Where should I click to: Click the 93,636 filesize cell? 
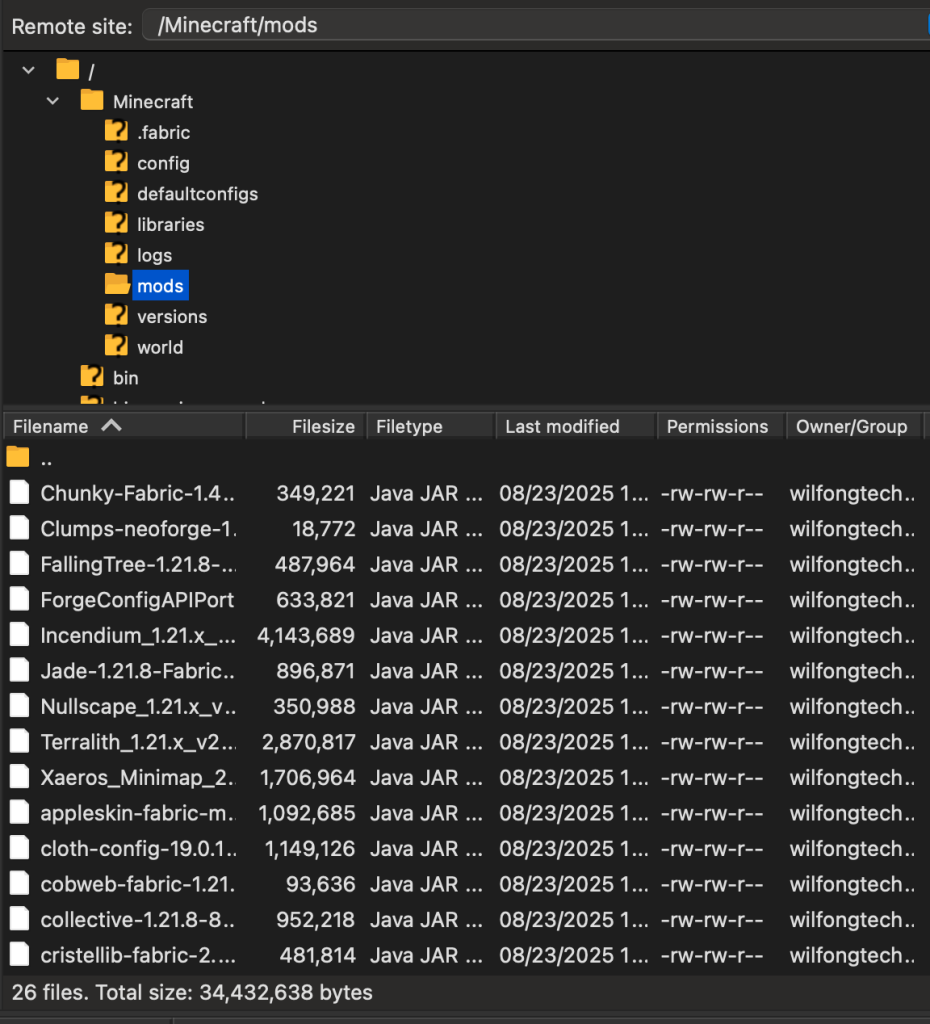point(321,885)
